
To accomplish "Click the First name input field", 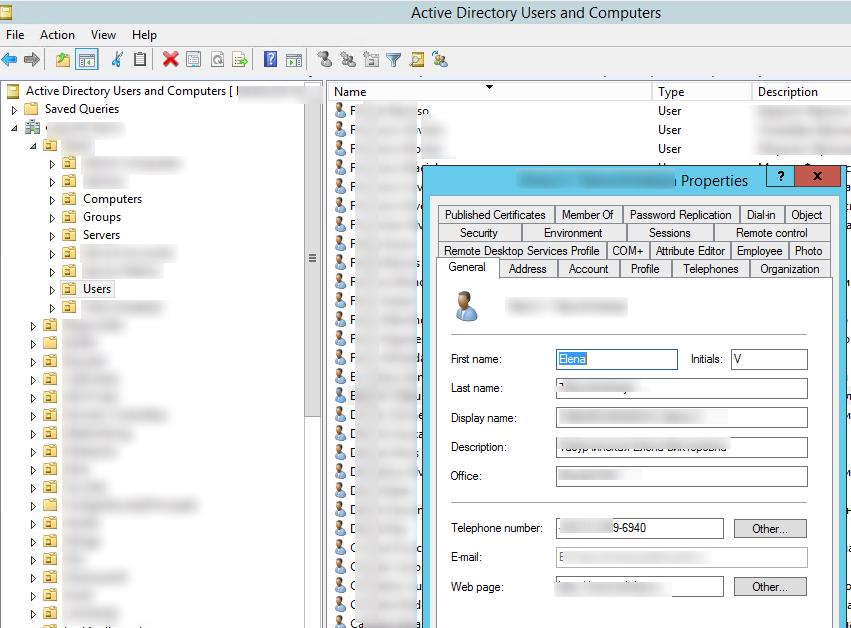I will point(616,359).
